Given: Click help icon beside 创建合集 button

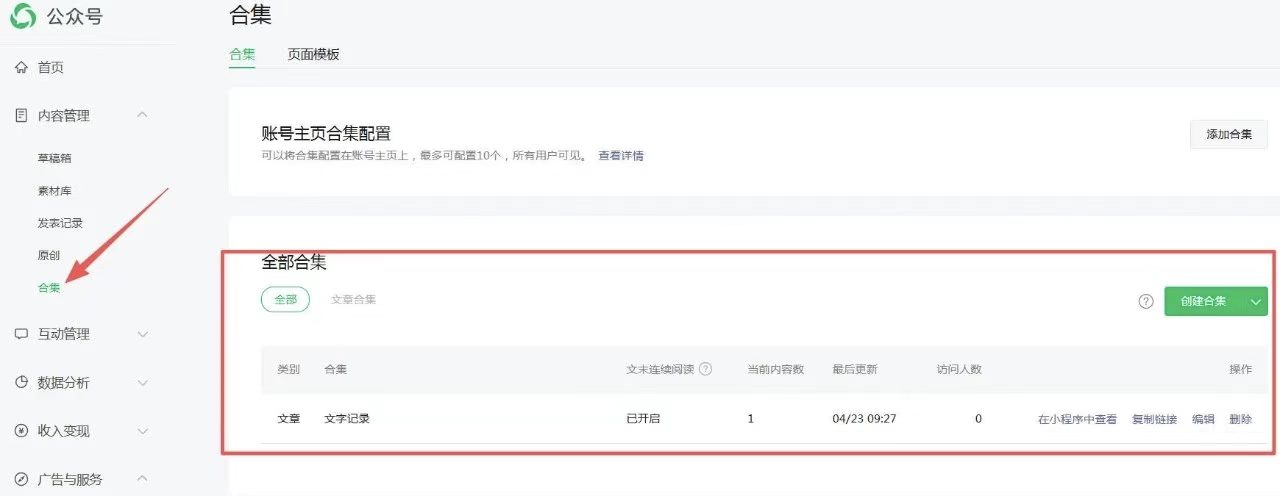Looking at the screenshot, I should coord(1146,301).
